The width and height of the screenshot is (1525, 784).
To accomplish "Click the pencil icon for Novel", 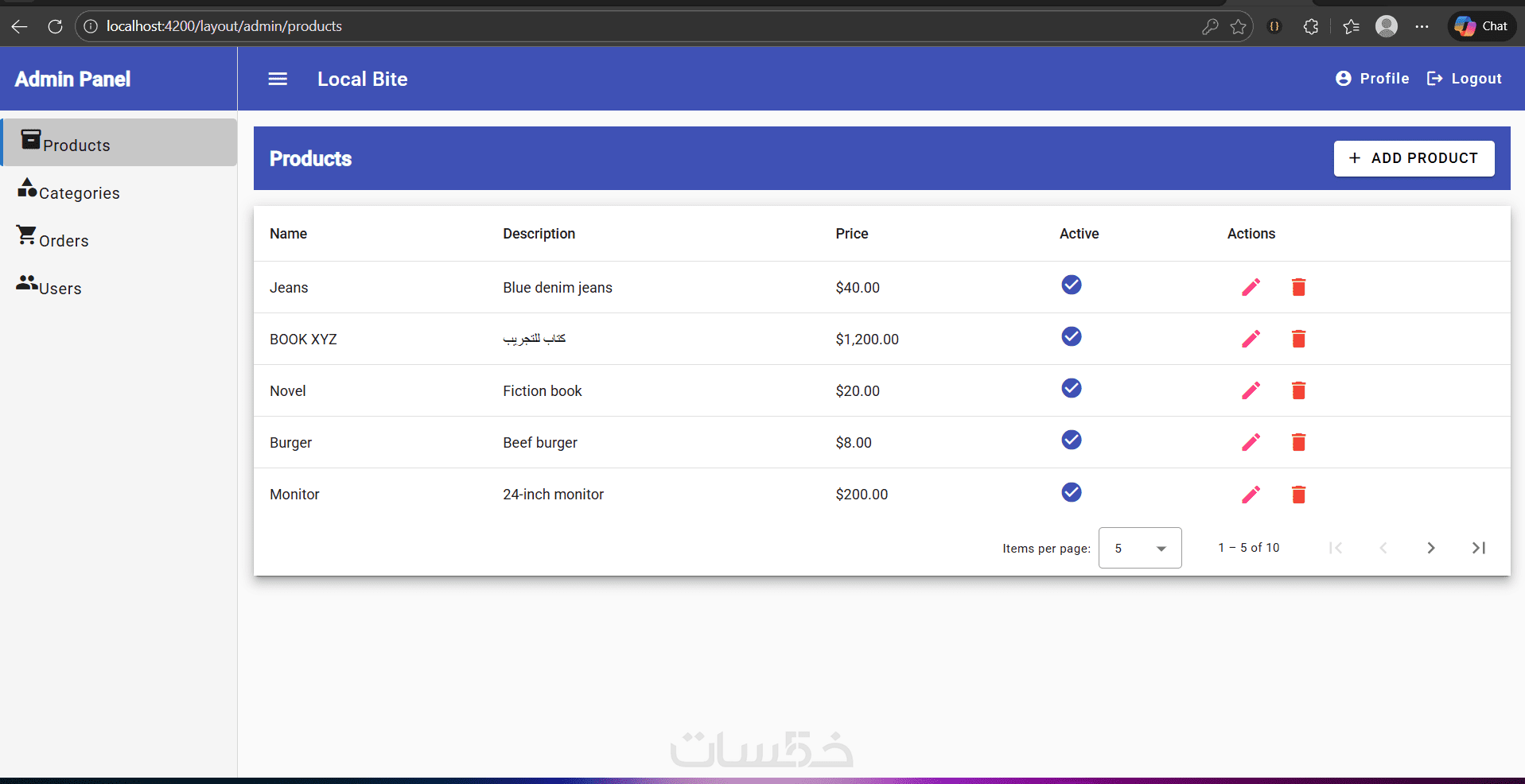I will (x=1251, y=390).
